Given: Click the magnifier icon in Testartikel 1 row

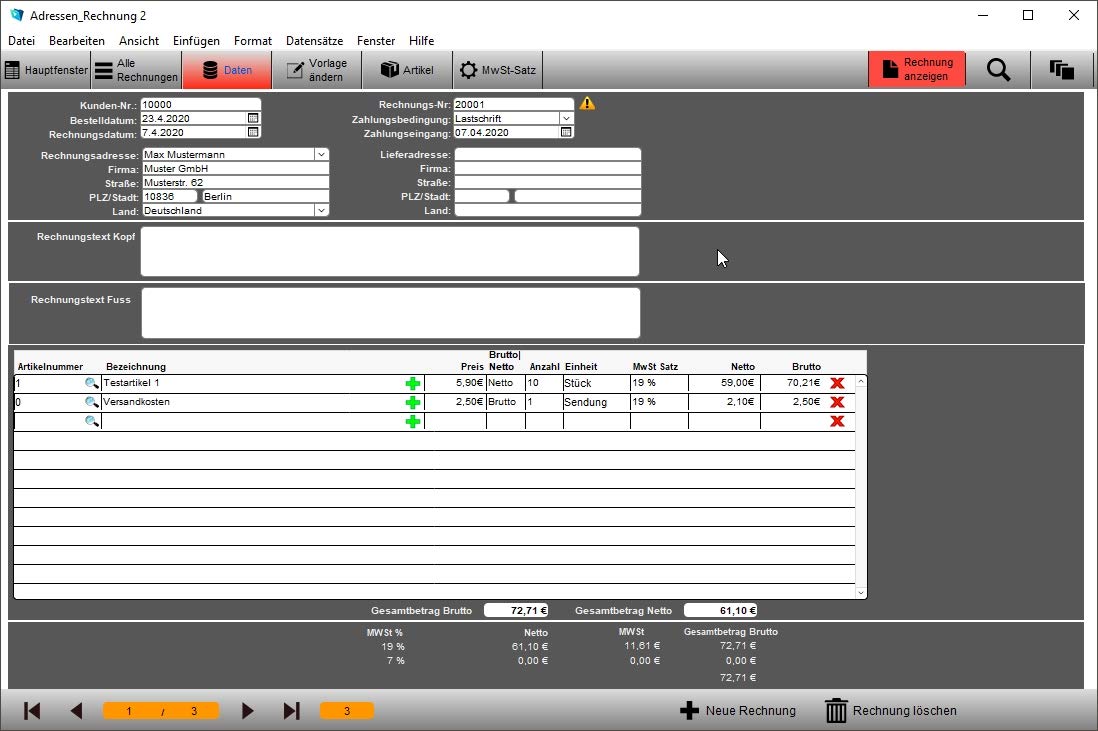Looking at the screenshot, I should pos(91,383).
